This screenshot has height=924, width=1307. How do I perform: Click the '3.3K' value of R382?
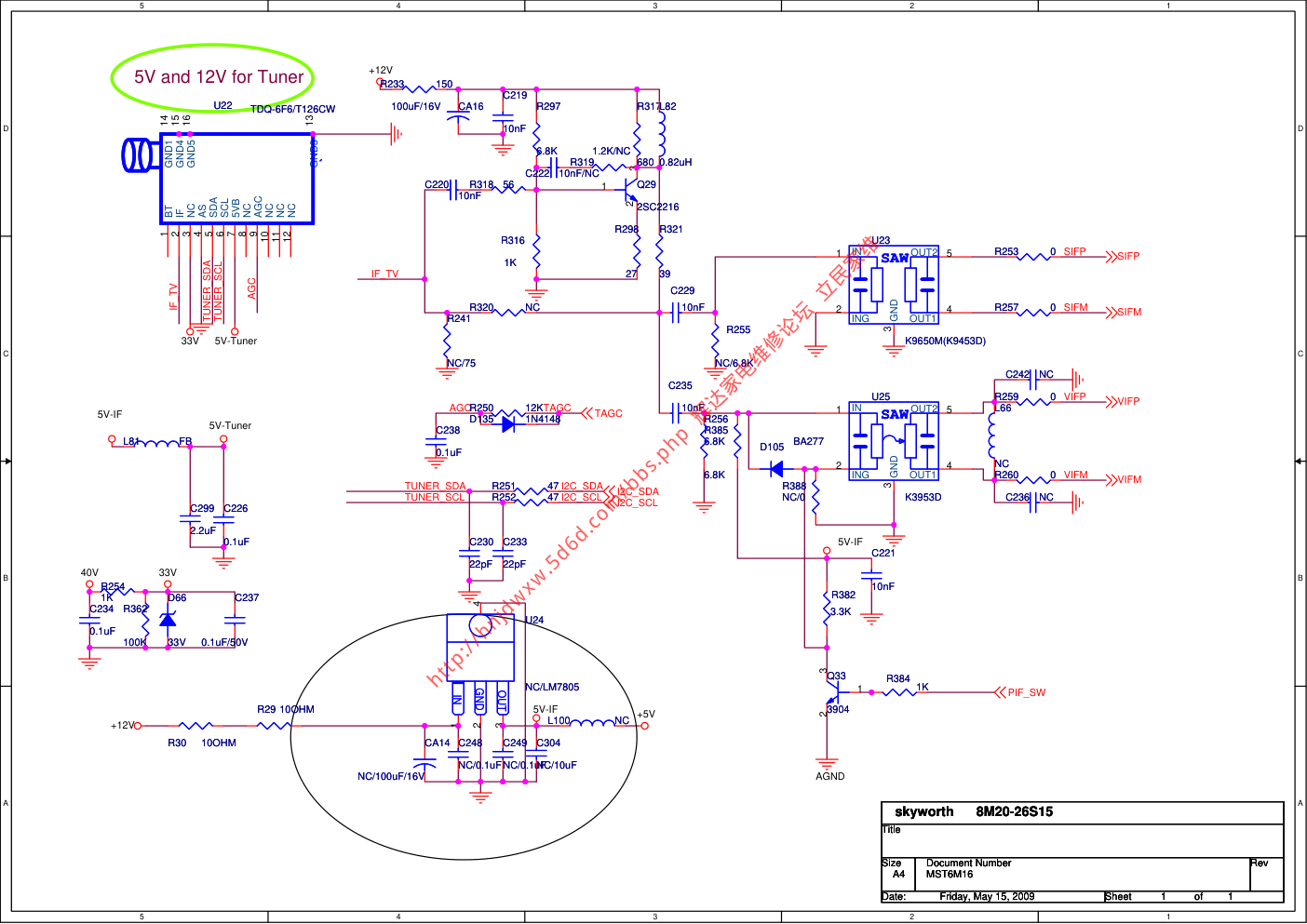pos(841,611)
